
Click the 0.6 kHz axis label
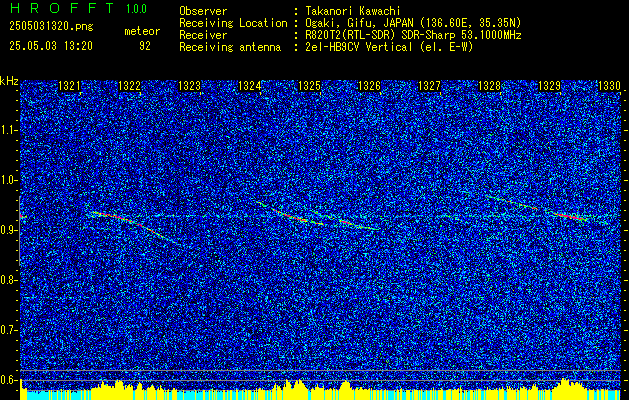(x=8, y=380)
